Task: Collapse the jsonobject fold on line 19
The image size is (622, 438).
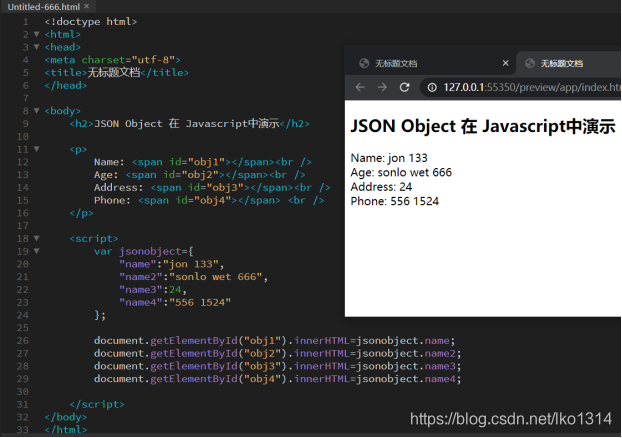Action: point(36,251)
